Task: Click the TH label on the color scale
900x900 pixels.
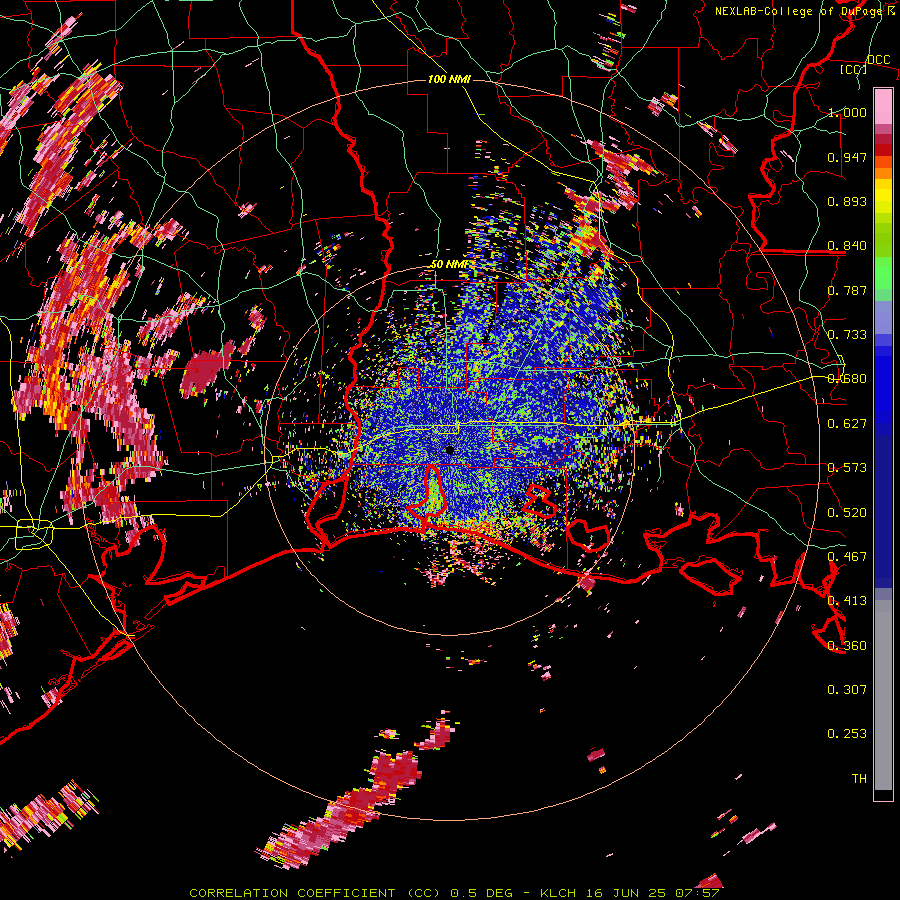Action: [859, 778]
